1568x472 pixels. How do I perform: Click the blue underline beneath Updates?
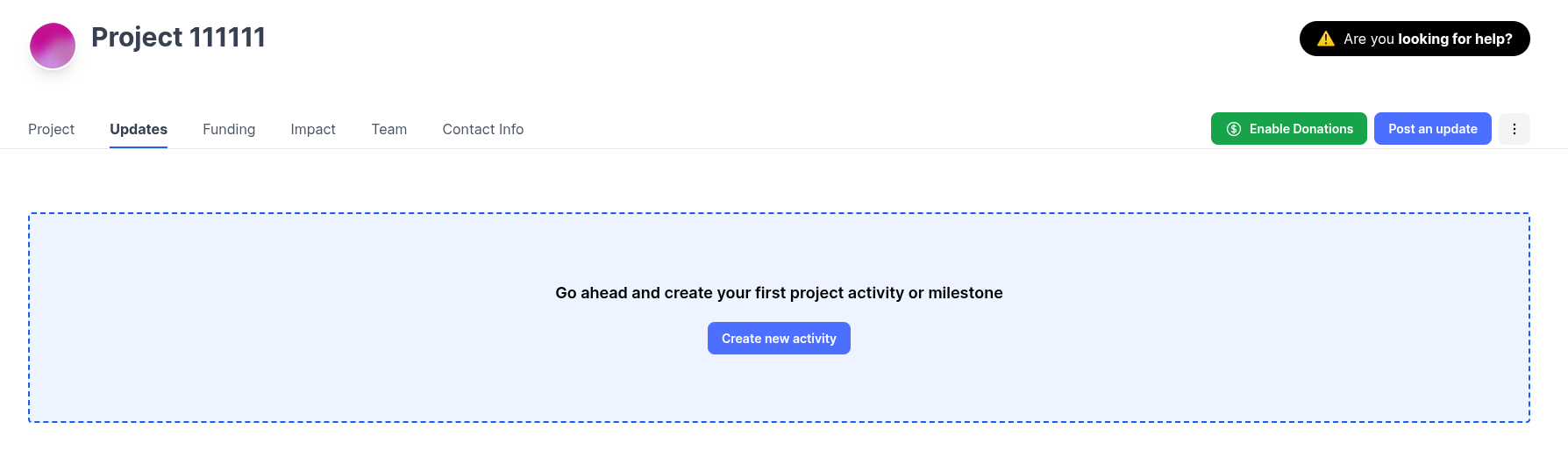click(139, 147)
